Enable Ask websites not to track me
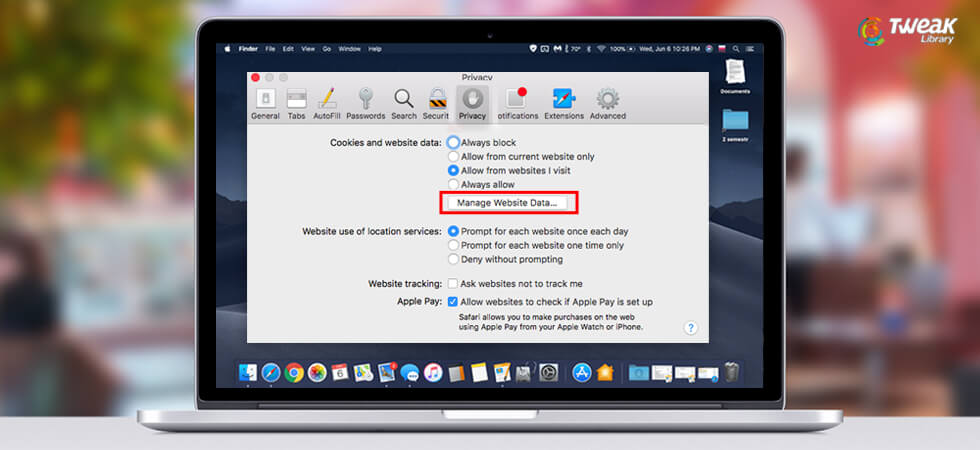The width and height of the screenshot is (980, 450). (x=454, y=284)
